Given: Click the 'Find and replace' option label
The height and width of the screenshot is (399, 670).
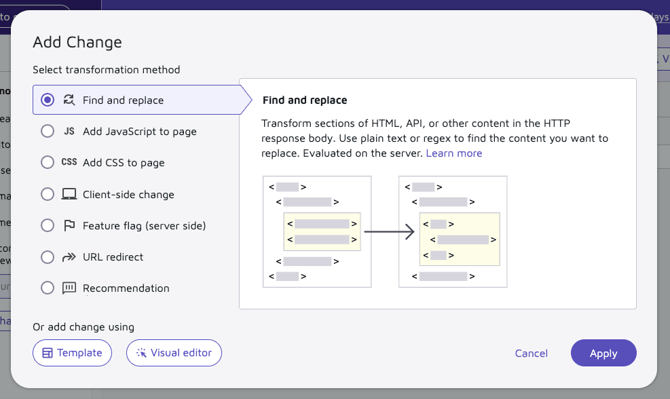Looking at the screenshot, I should pos(123,100).
